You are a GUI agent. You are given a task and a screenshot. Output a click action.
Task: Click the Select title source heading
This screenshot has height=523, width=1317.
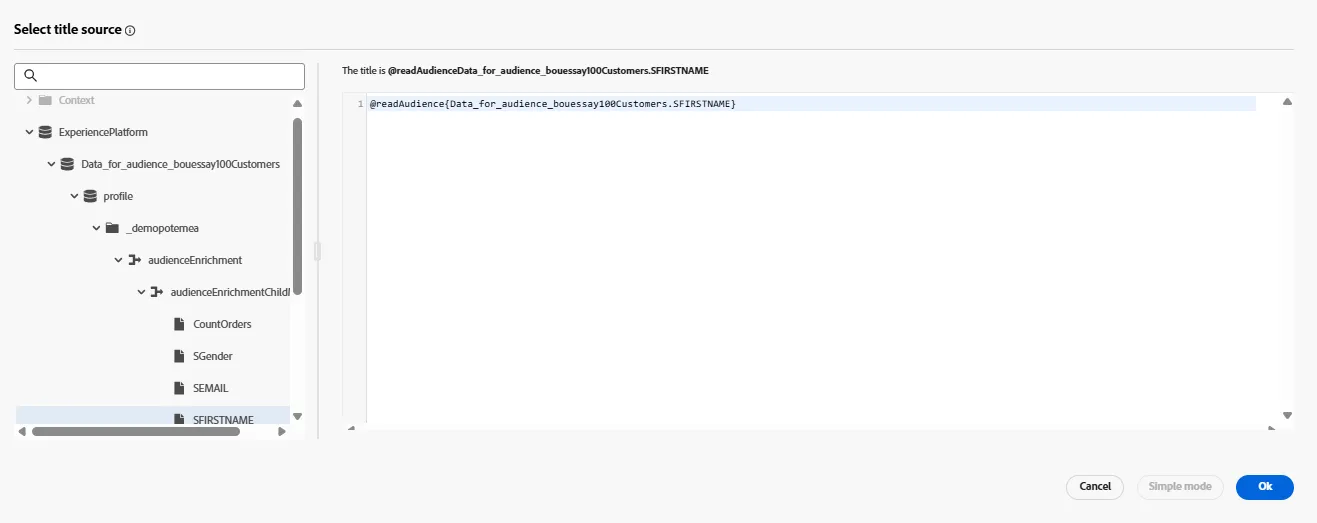[x=68, y=30]
